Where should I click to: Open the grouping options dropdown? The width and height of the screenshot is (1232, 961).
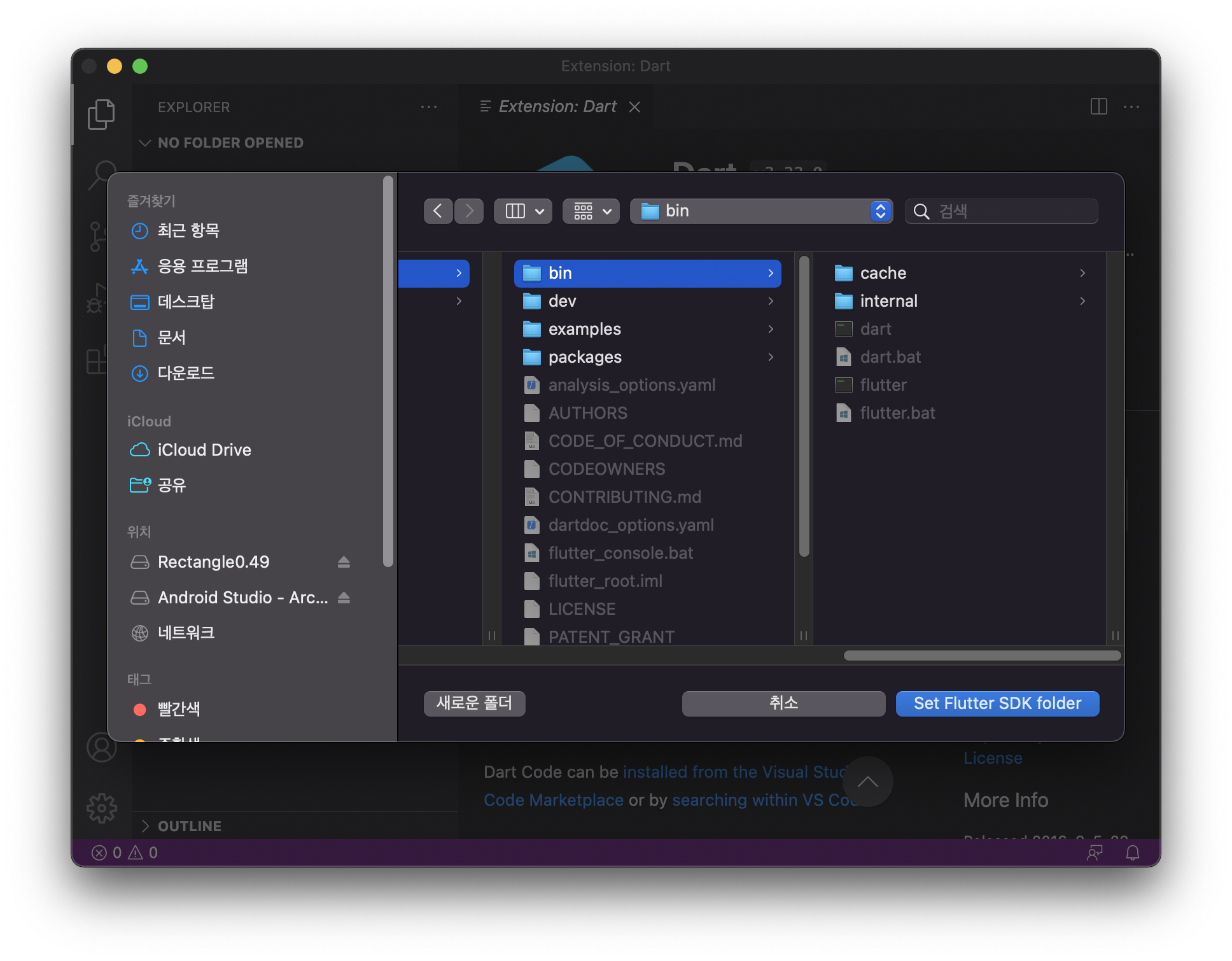(592, 211)
